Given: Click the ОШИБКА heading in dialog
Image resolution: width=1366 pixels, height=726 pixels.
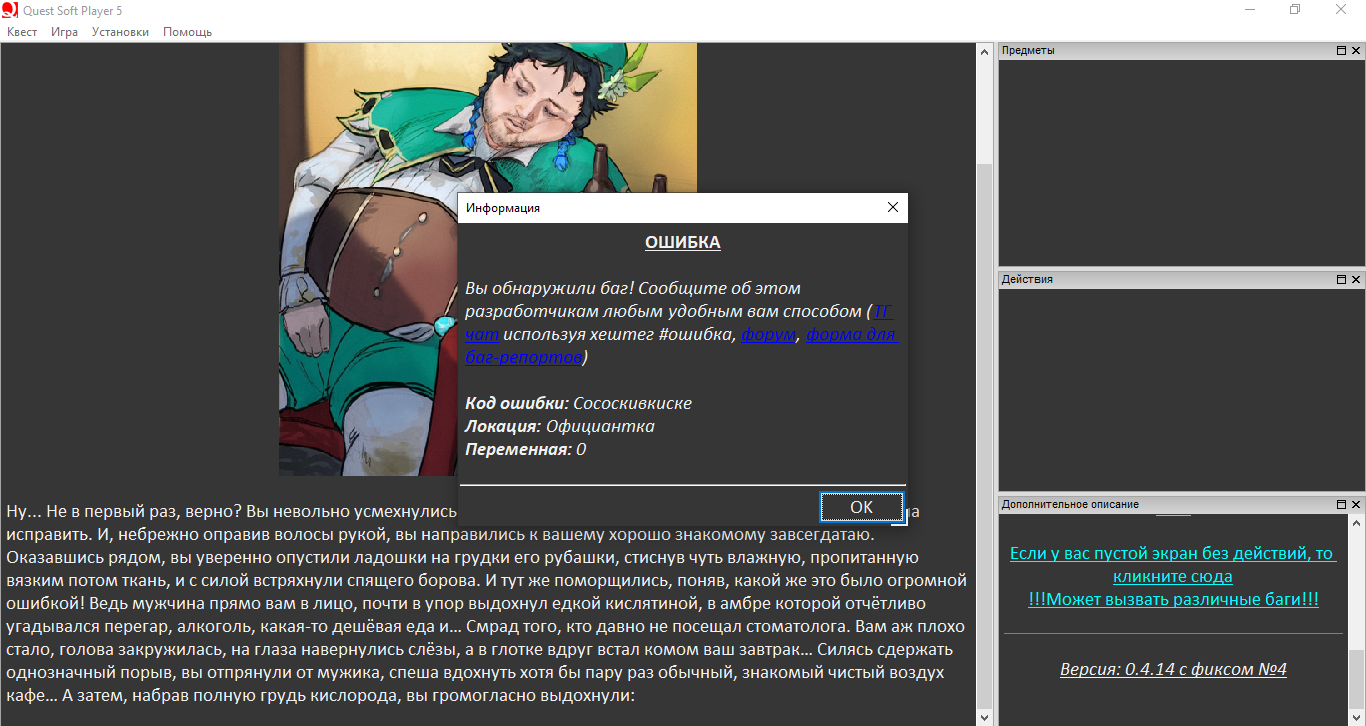Looking at the screenshot, I should tap(683, 243).
